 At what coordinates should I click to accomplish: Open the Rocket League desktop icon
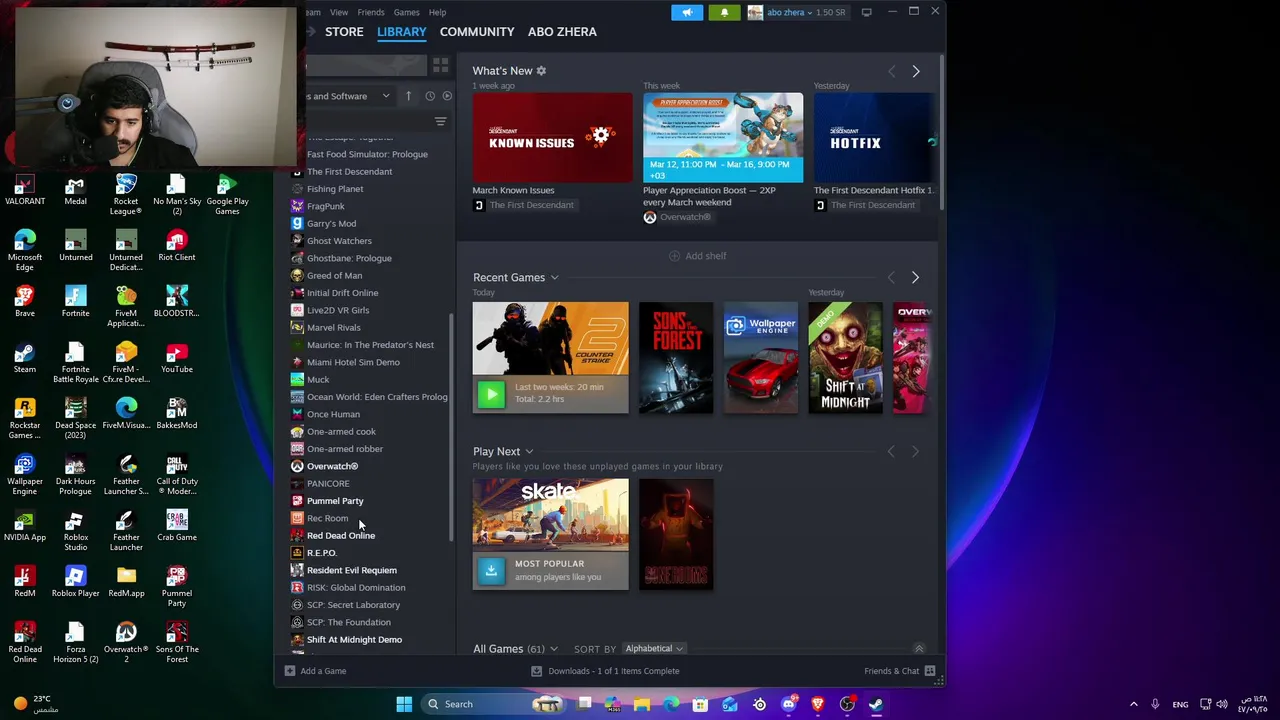coord(126,195)
